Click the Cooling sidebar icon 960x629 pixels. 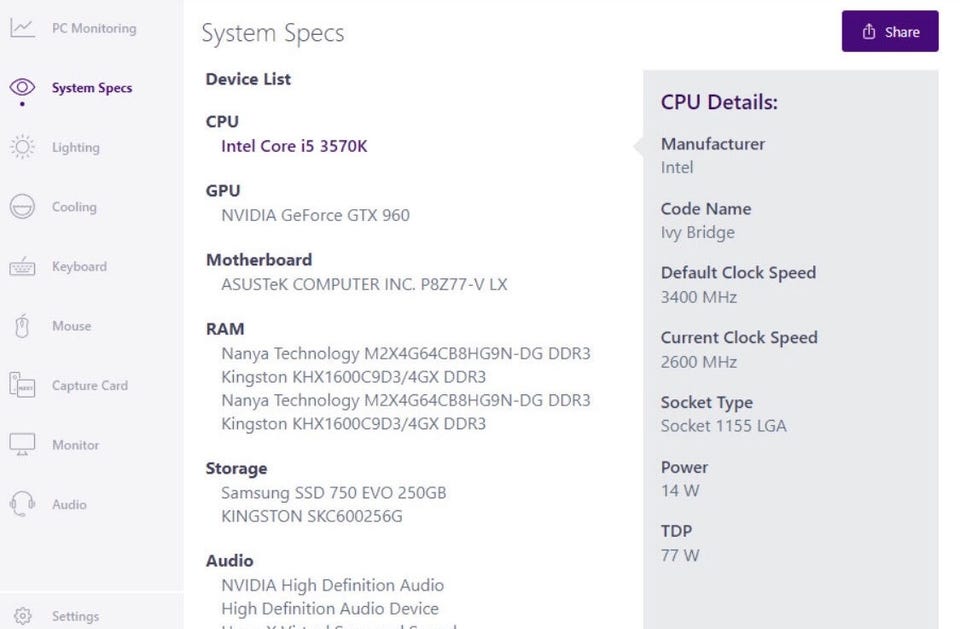tap(22, 207)
